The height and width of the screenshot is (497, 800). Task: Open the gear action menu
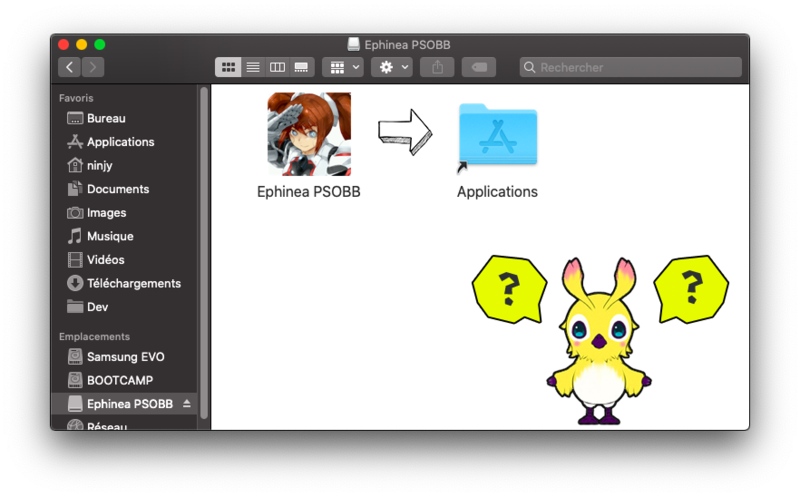pos(392,67)
